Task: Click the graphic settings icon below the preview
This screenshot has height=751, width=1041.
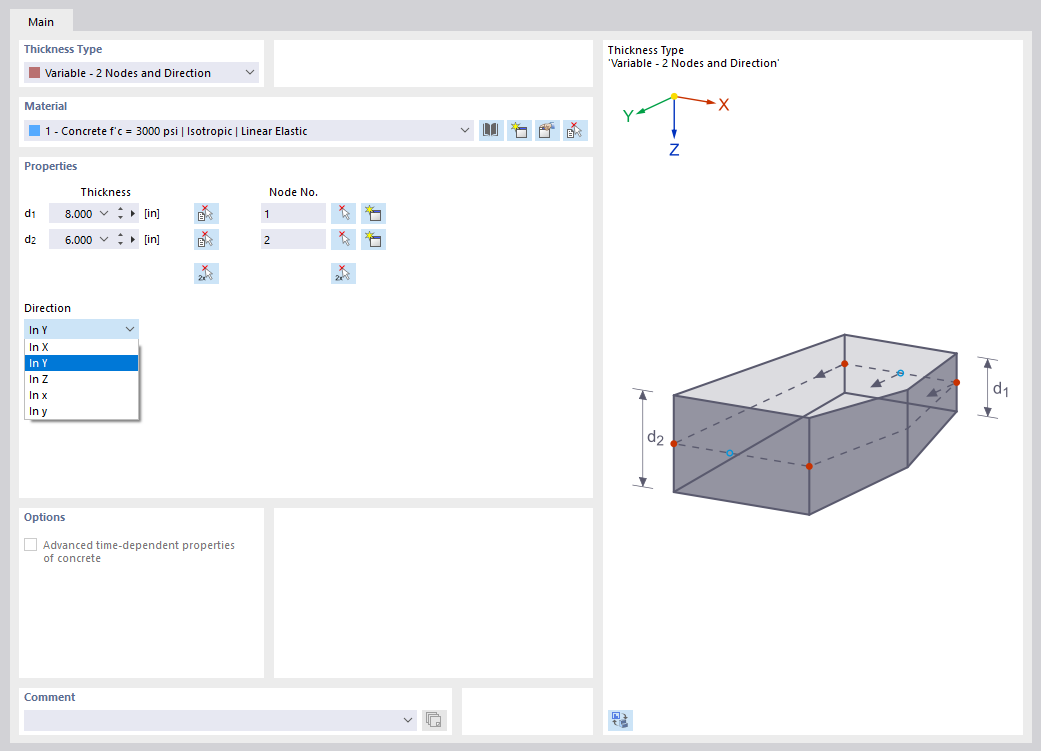Action: (620, 720)
